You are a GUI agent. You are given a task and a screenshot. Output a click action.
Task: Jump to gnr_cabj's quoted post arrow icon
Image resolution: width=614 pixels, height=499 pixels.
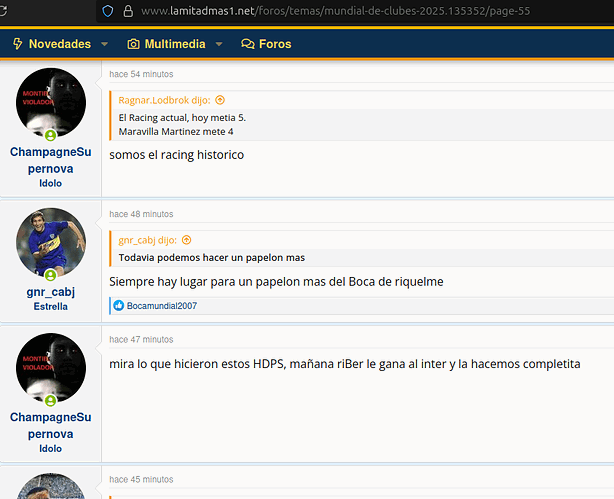pyautogui.click(x=186, y=240)
